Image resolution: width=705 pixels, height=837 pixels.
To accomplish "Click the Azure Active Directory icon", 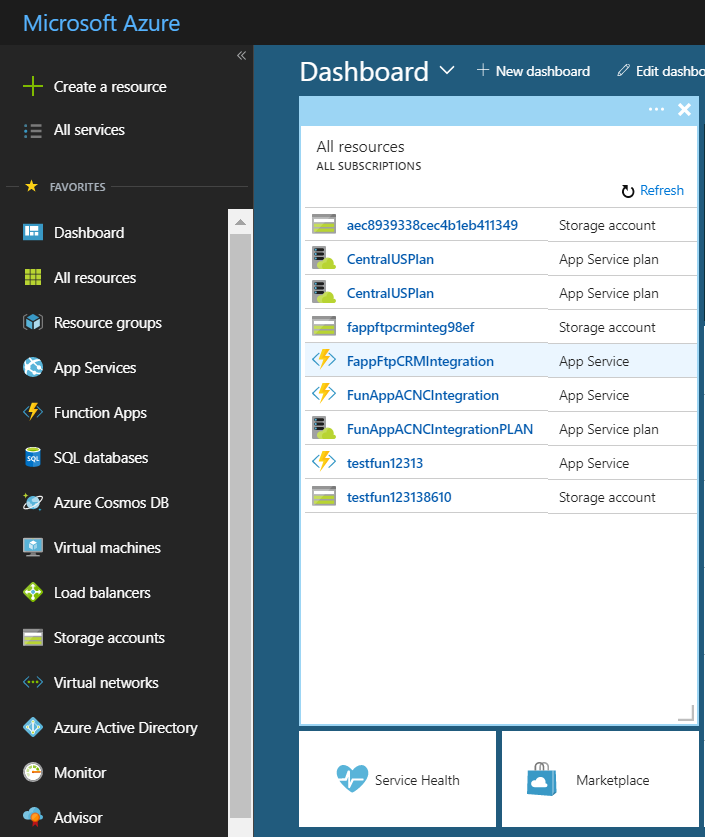I will pos(33,727).
